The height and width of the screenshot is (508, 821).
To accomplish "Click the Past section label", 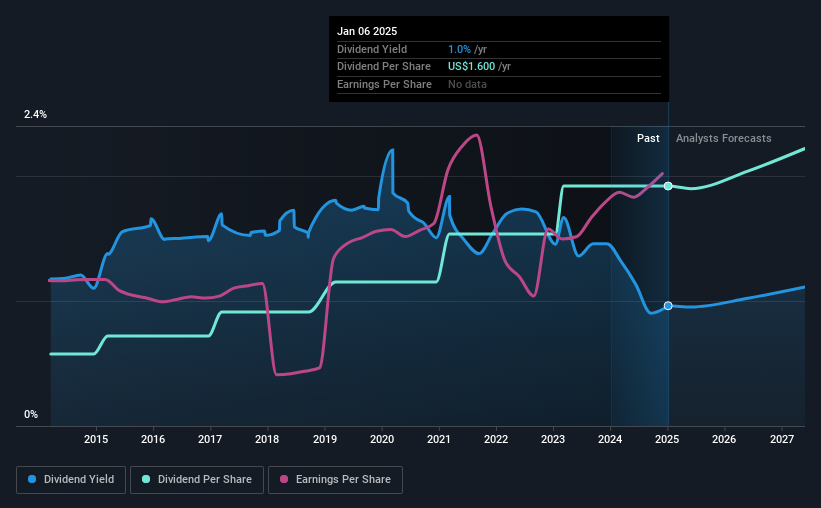I will 648,138.
